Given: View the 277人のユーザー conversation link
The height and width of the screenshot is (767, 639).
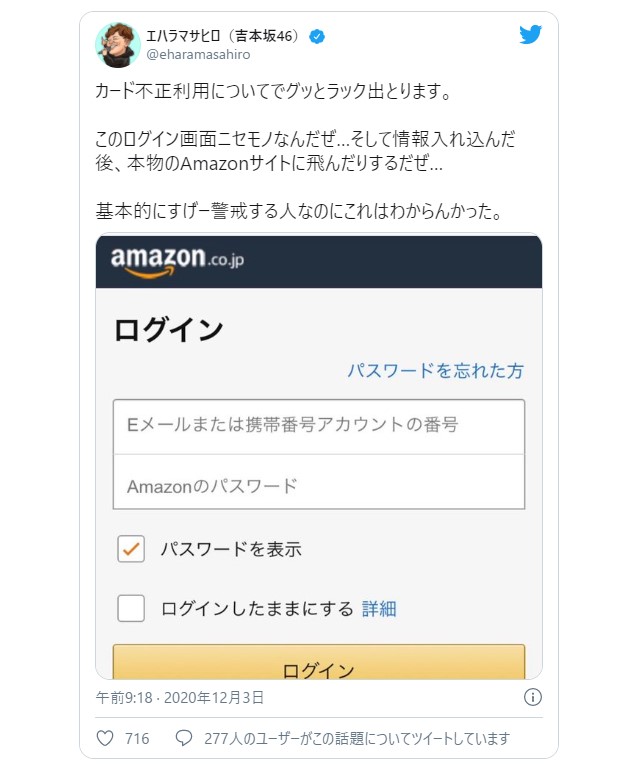Looking at the screenshot, I should pos(357,739).
